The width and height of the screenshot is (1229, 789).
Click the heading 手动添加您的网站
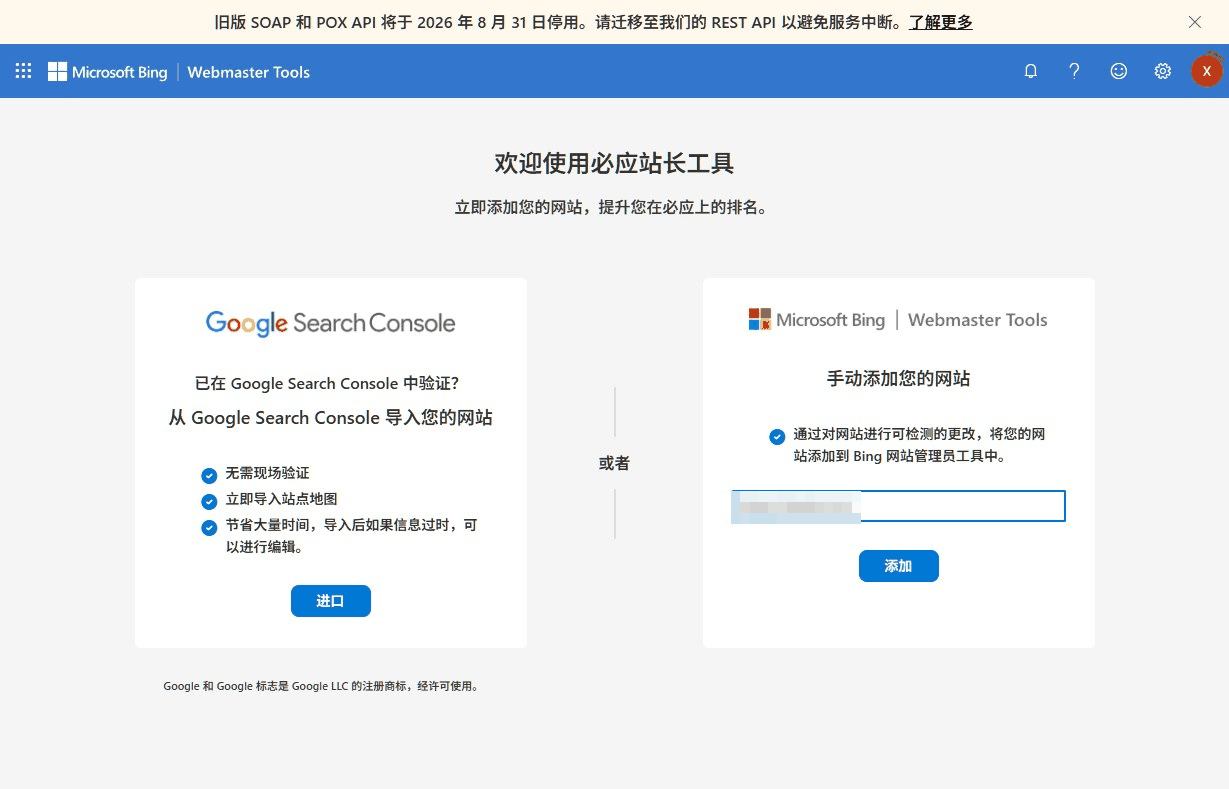(x=898, y=379)
